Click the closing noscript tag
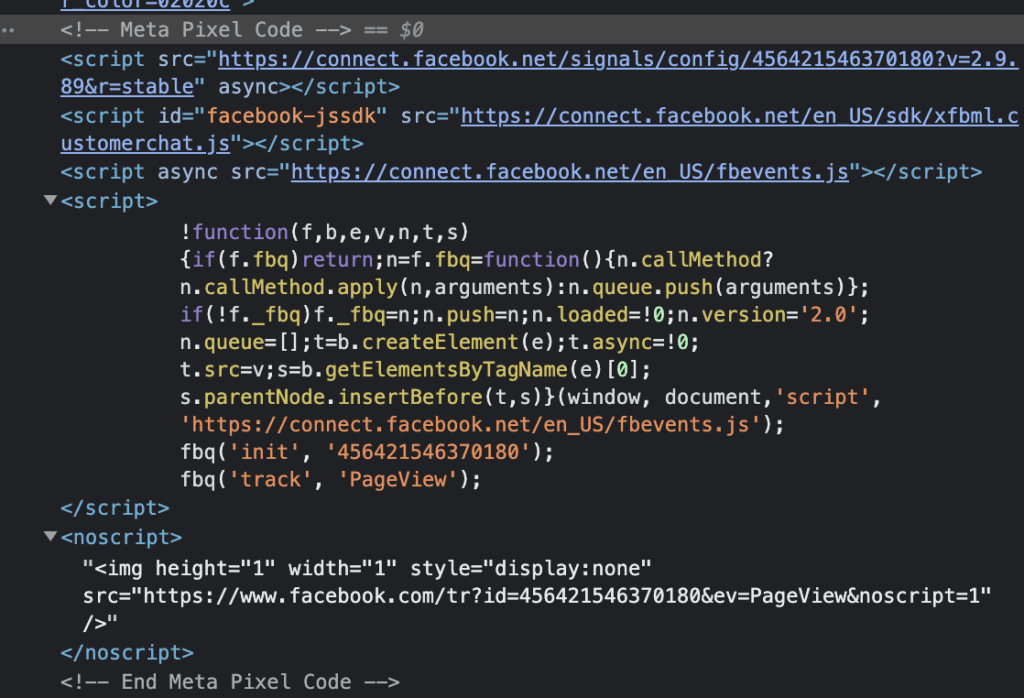1024x698 pixels. (x=127, y=652)
